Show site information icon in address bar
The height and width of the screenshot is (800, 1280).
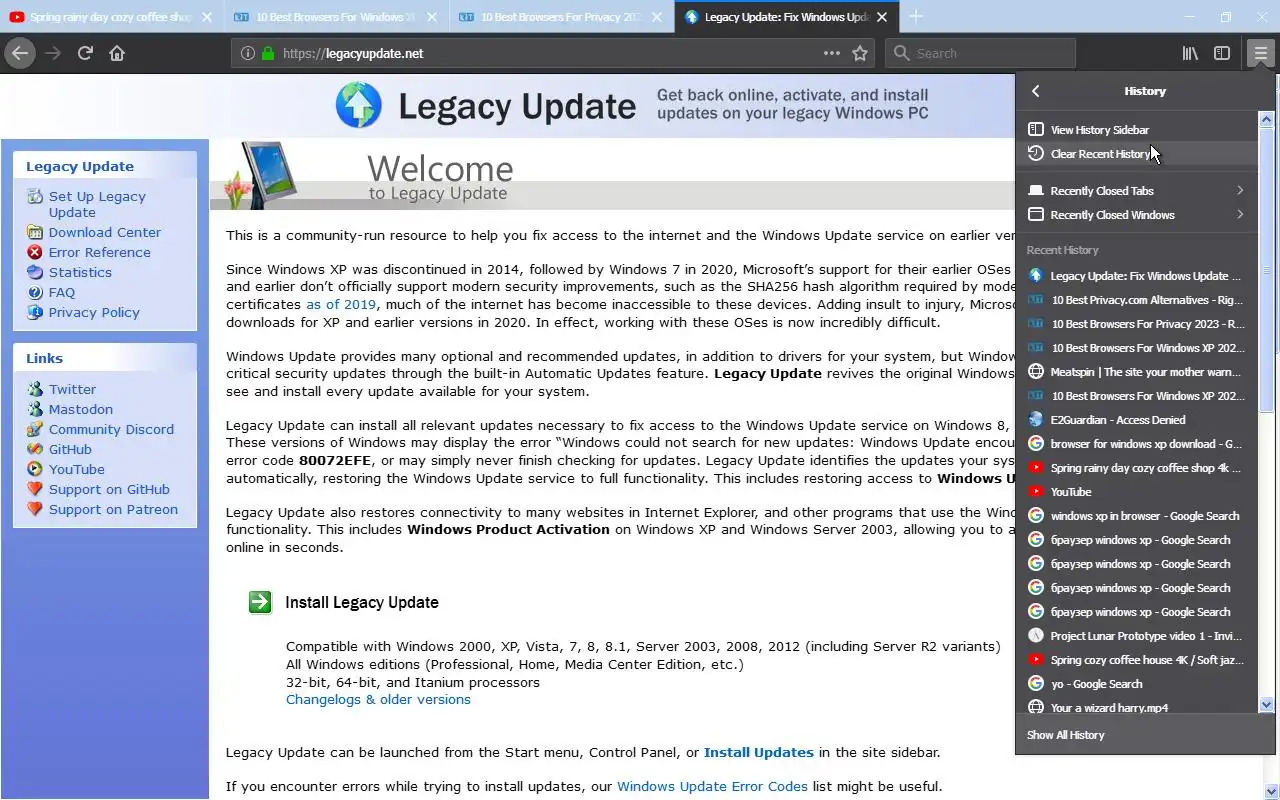(x=247, y=53)
